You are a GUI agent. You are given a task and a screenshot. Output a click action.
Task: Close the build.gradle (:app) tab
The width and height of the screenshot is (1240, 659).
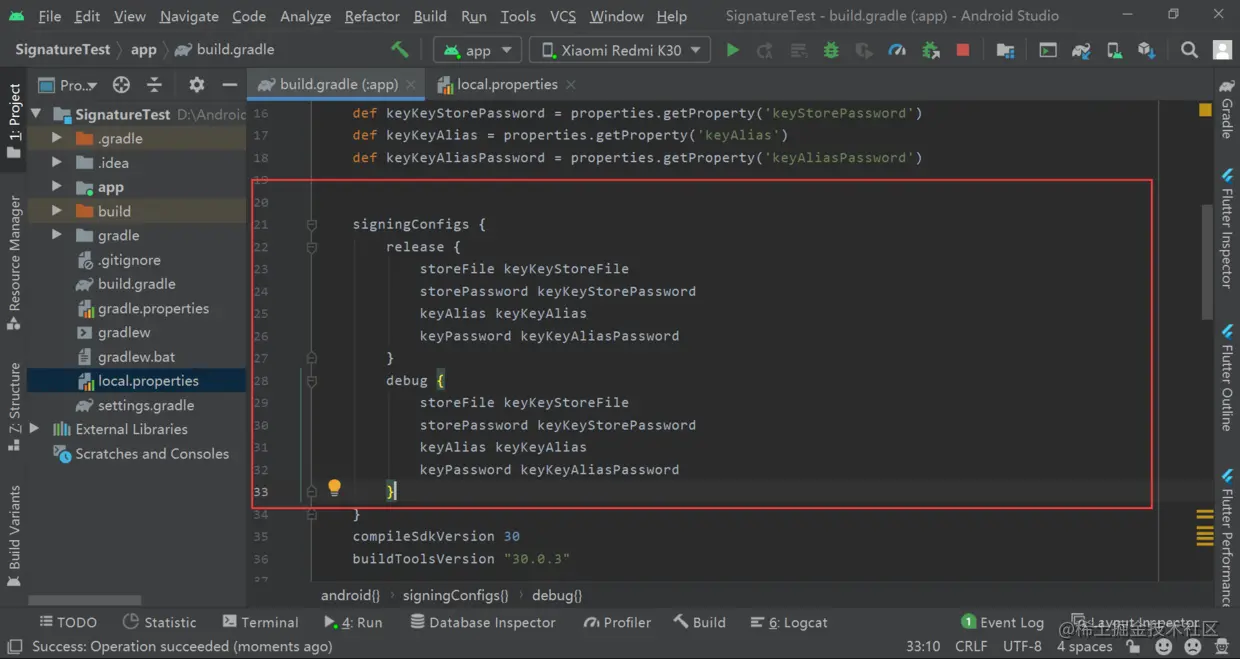tap(410, 85)
